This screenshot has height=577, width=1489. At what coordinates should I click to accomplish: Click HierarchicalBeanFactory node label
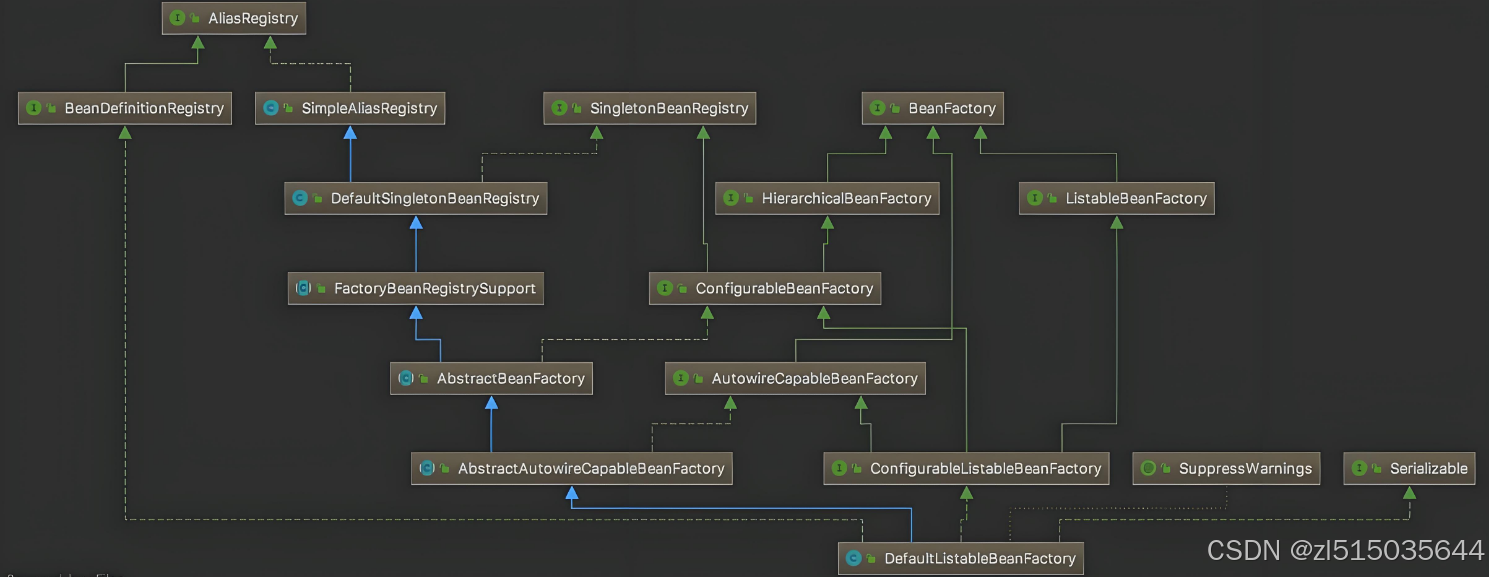click(x=846, y=198)
